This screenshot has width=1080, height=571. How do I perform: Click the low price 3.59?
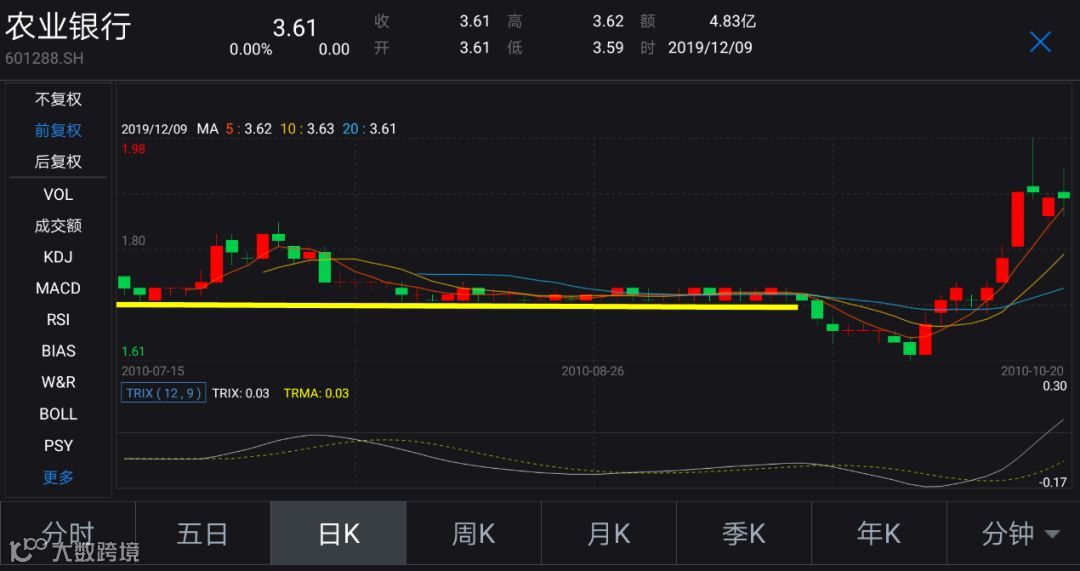(608, 48)
